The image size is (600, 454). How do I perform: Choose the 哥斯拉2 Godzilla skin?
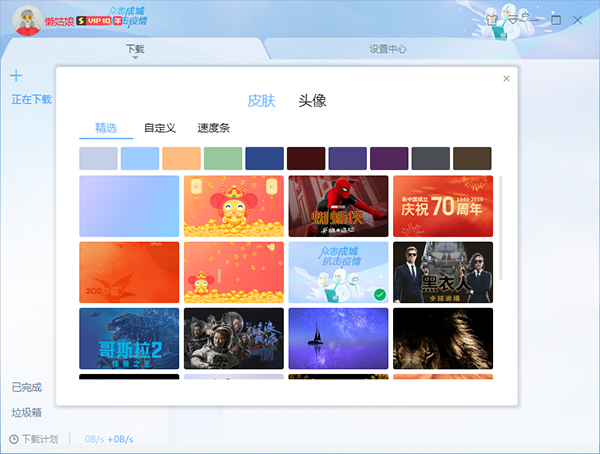coord(129,338)
